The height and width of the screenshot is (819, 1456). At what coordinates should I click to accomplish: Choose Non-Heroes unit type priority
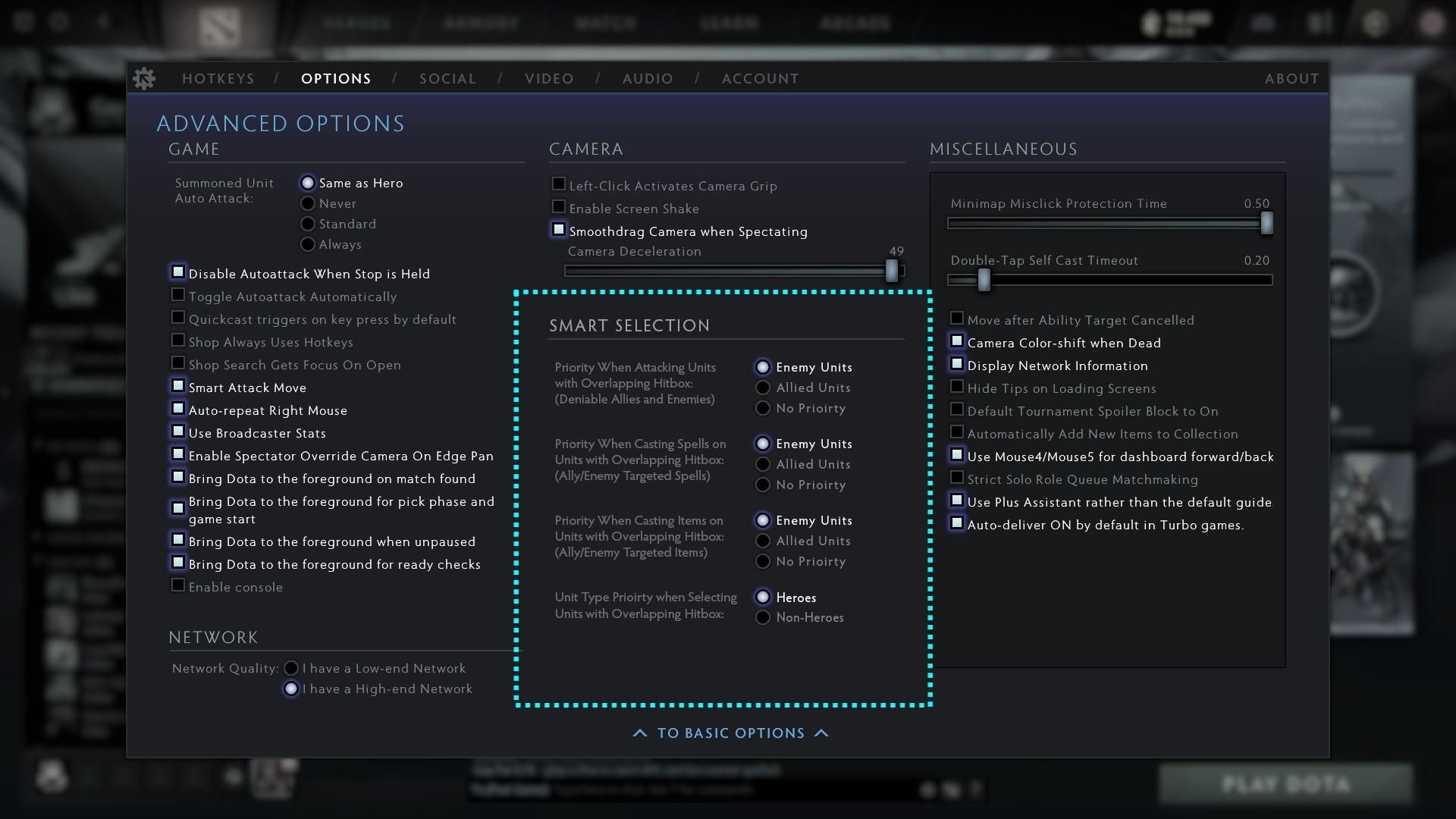(763, 617)
